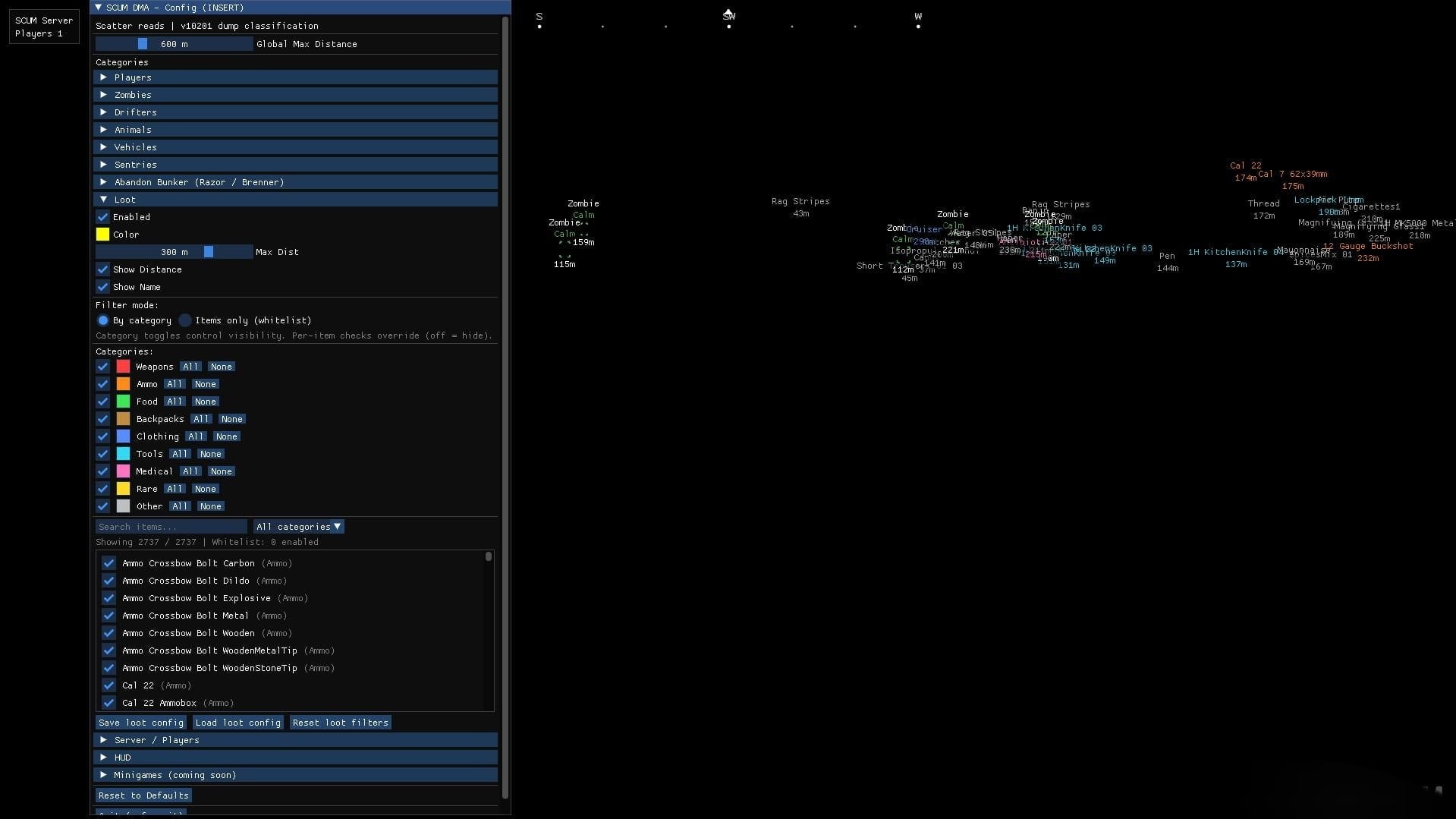Expand the Server / Players section
Viewport: 1456px width, 819px height.
point(295,740)
